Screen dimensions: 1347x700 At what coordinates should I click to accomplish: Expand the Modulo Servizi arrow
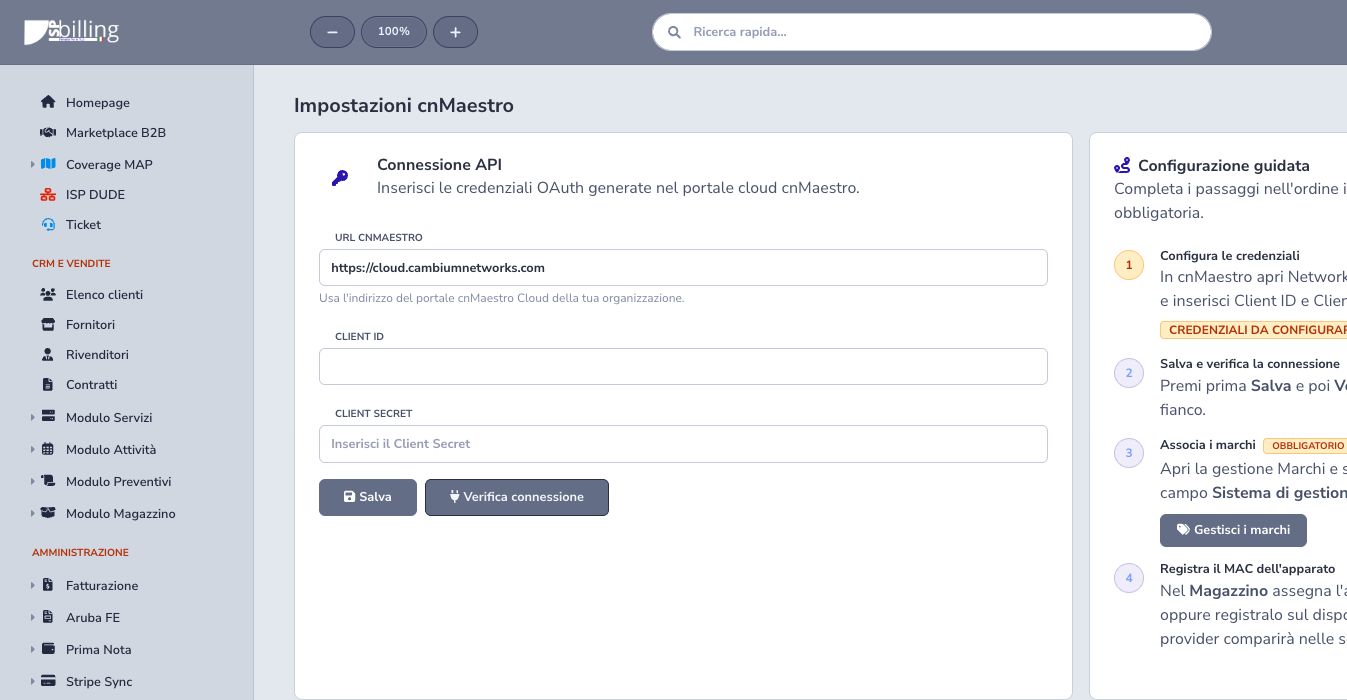[32, 417]
